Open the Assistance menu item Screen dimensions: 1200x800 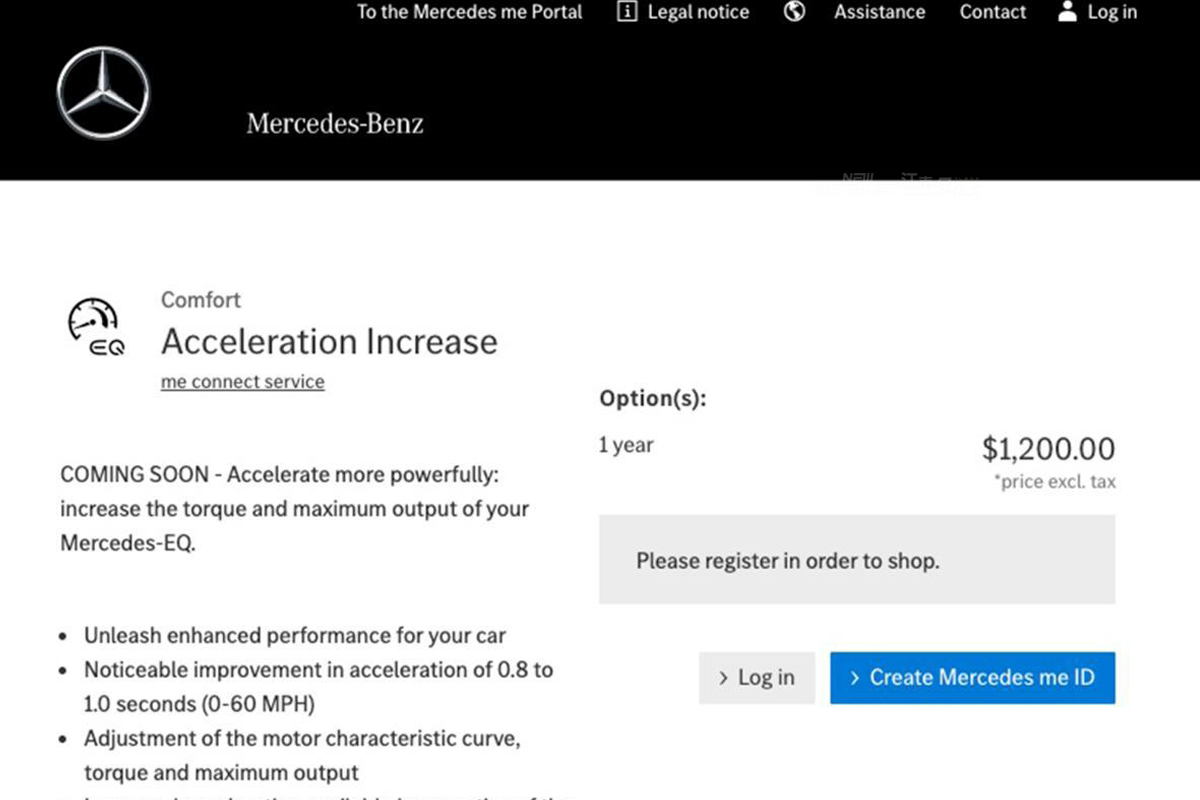tap(879, 12)
